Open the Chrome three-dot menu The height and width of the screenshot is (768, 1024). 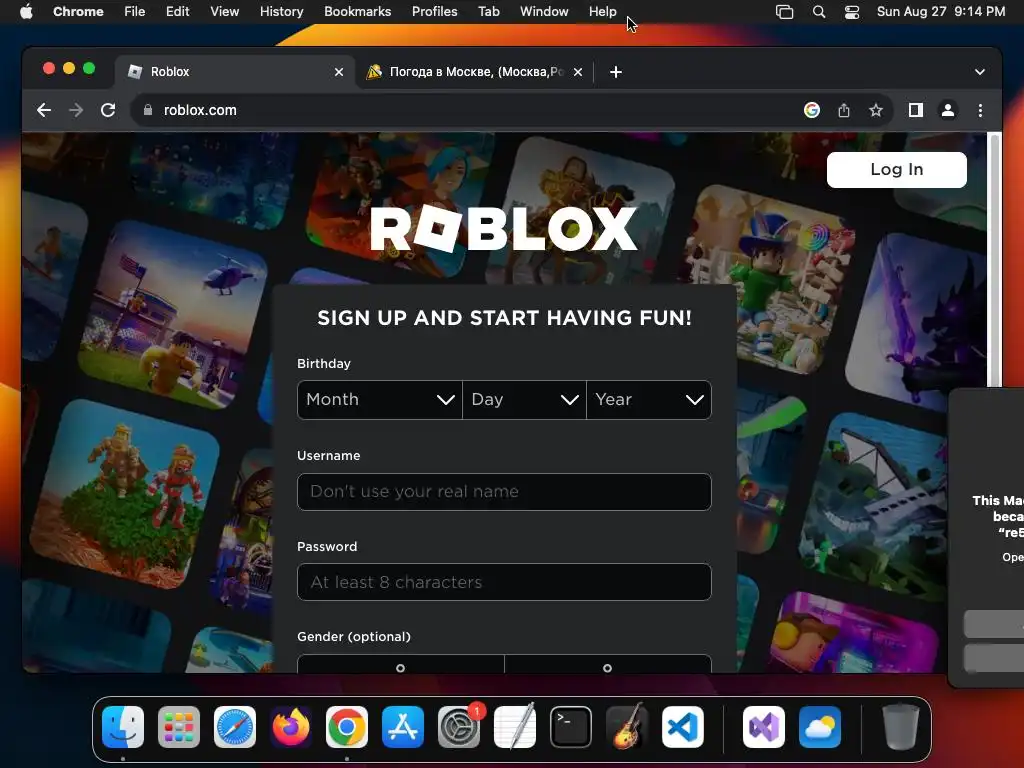(980, 110)
